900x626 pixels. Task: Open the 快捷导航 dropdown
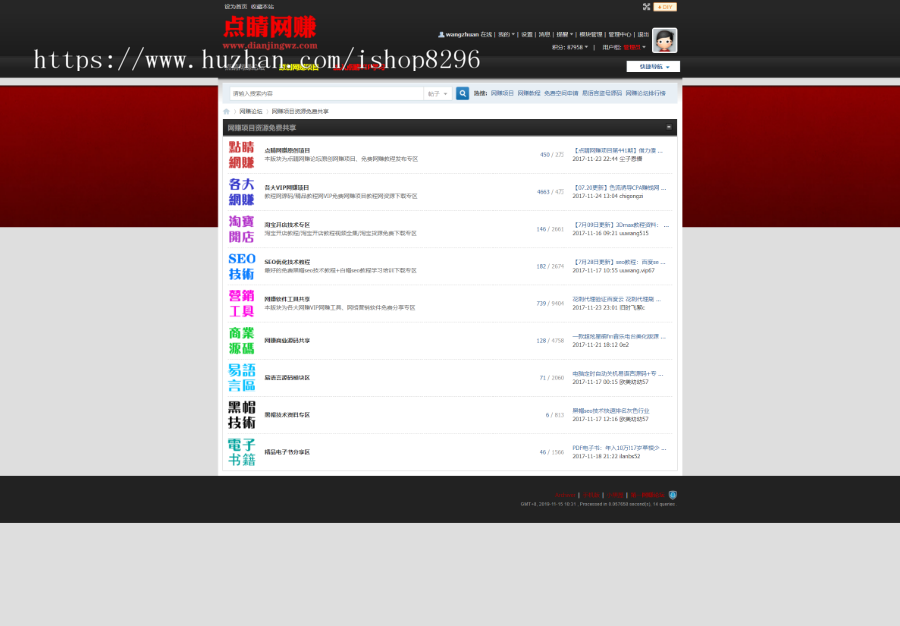point(653,67)
